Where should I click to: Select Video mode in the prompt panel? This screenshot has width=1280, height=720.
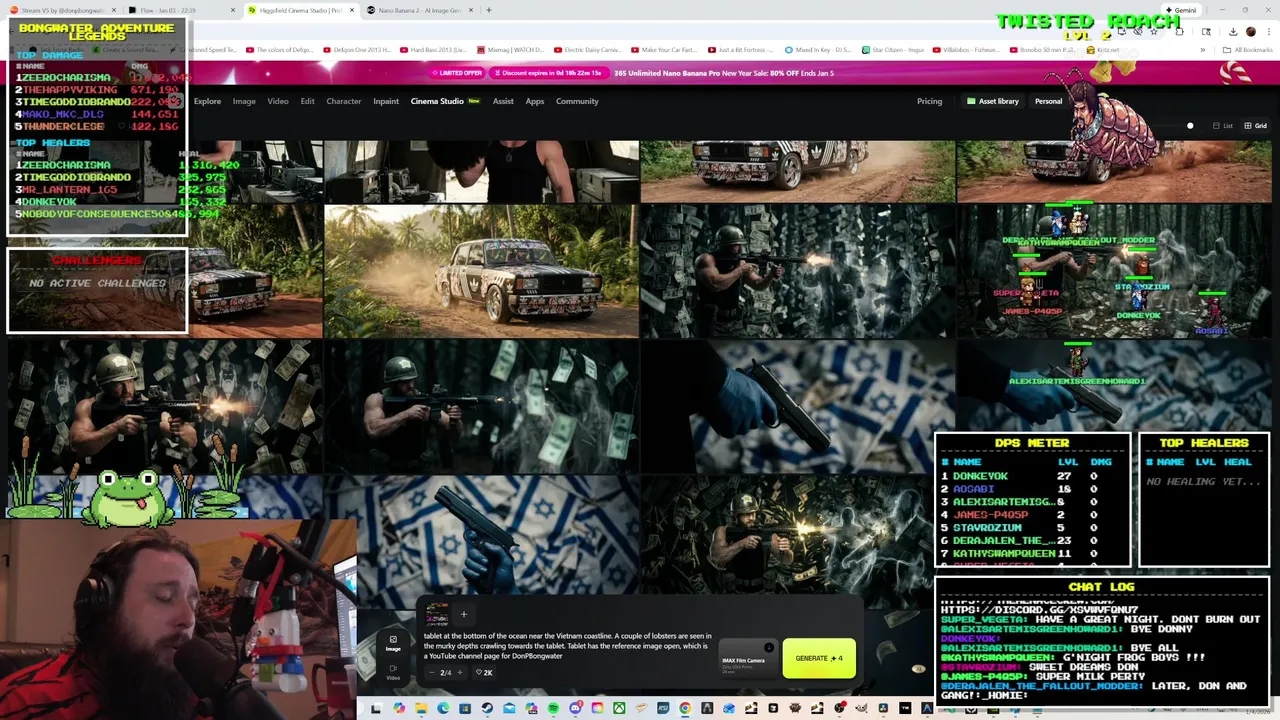click(393, 672)
